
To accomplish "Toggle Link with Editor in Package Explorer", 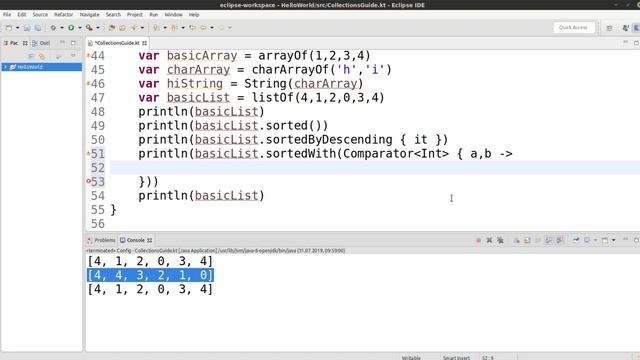I will (42, 56).
